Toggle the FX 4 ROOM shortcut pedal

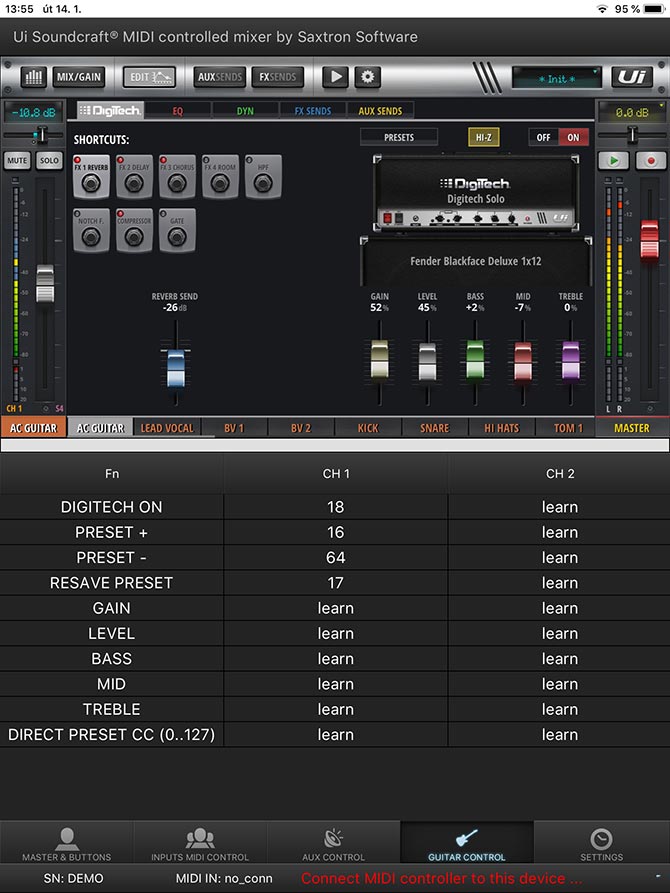[x=220, y=177]
